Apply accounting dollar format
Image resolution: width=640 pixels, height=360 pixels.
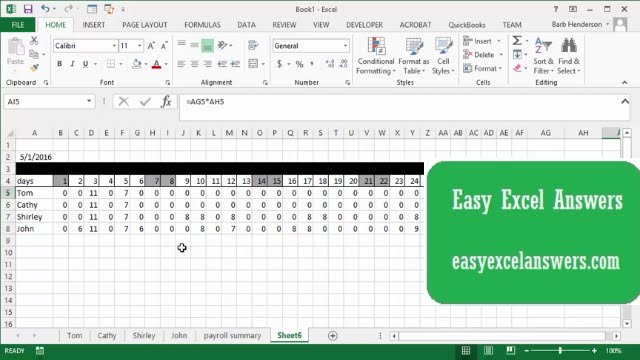280,64
